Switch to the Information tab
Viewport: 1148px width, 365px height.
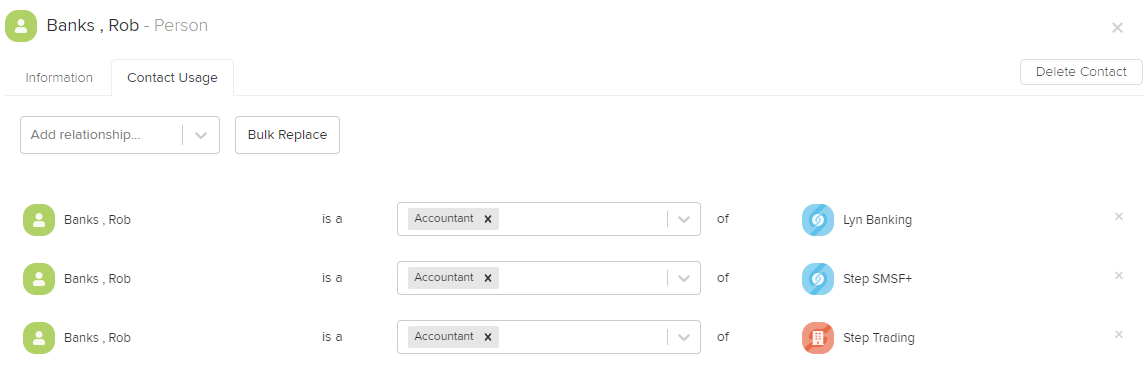[59, 78]
